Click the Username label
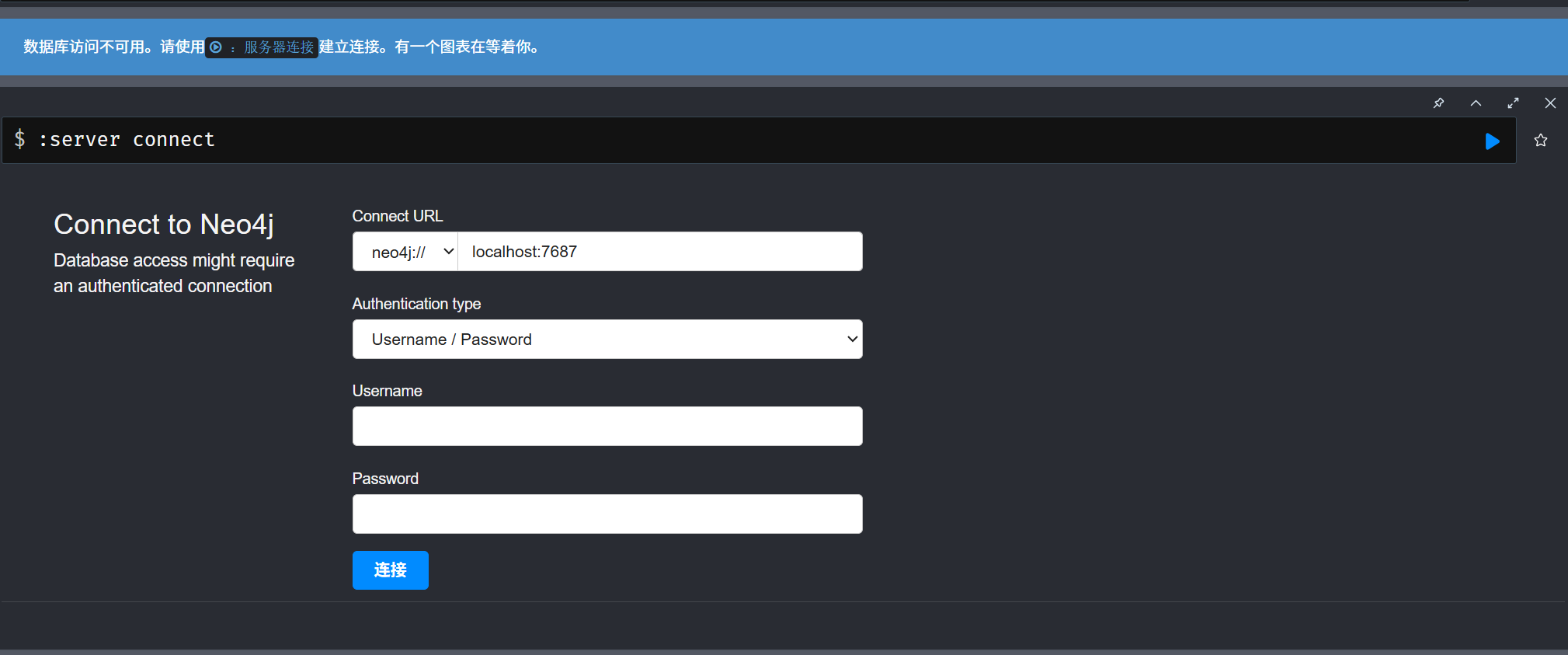The image size is (1568, 655). tap(388, 391)
